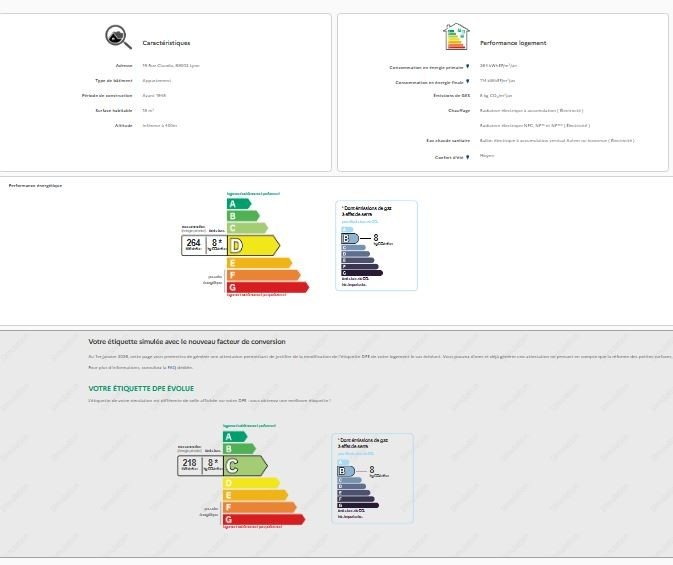Viewport: 673px width, 565px height.
Task: Click the Caractéristiques heading
Action: click(166, 43)
